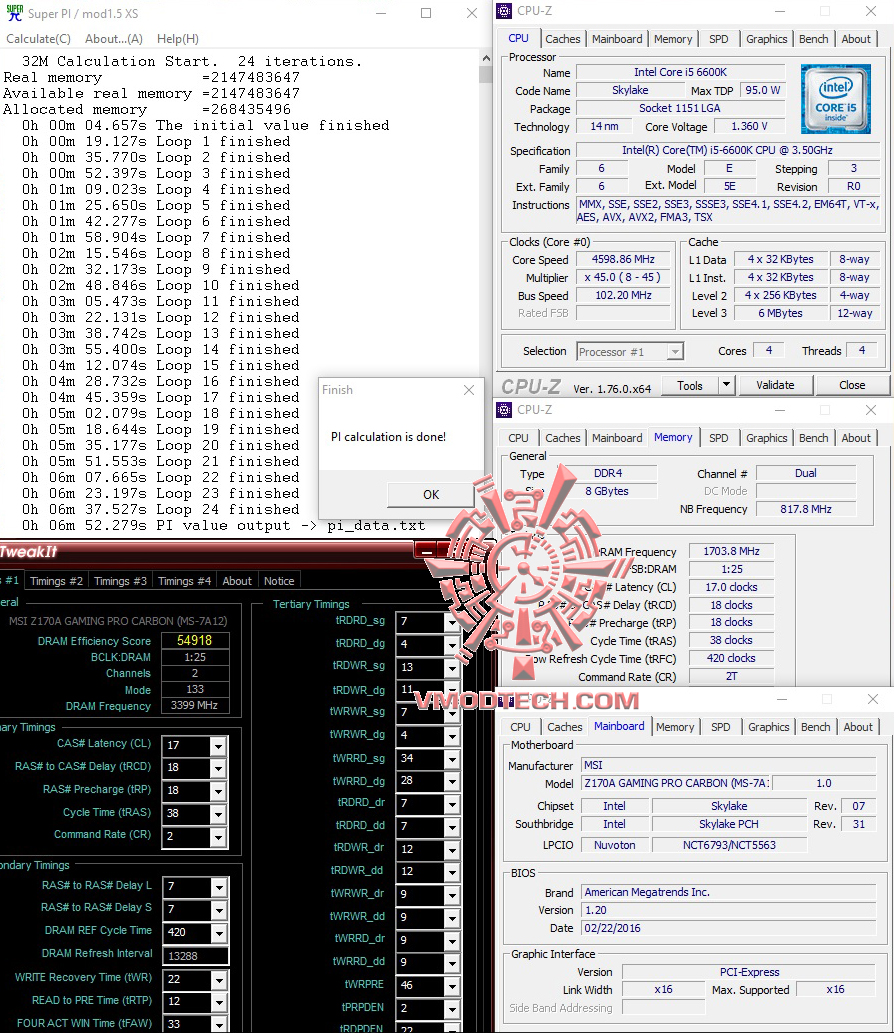The width and height of the screenshot is (894, 1033).
Task: Click the CPU-Z icon in the Memory window title bar
Action: point(504,410)
